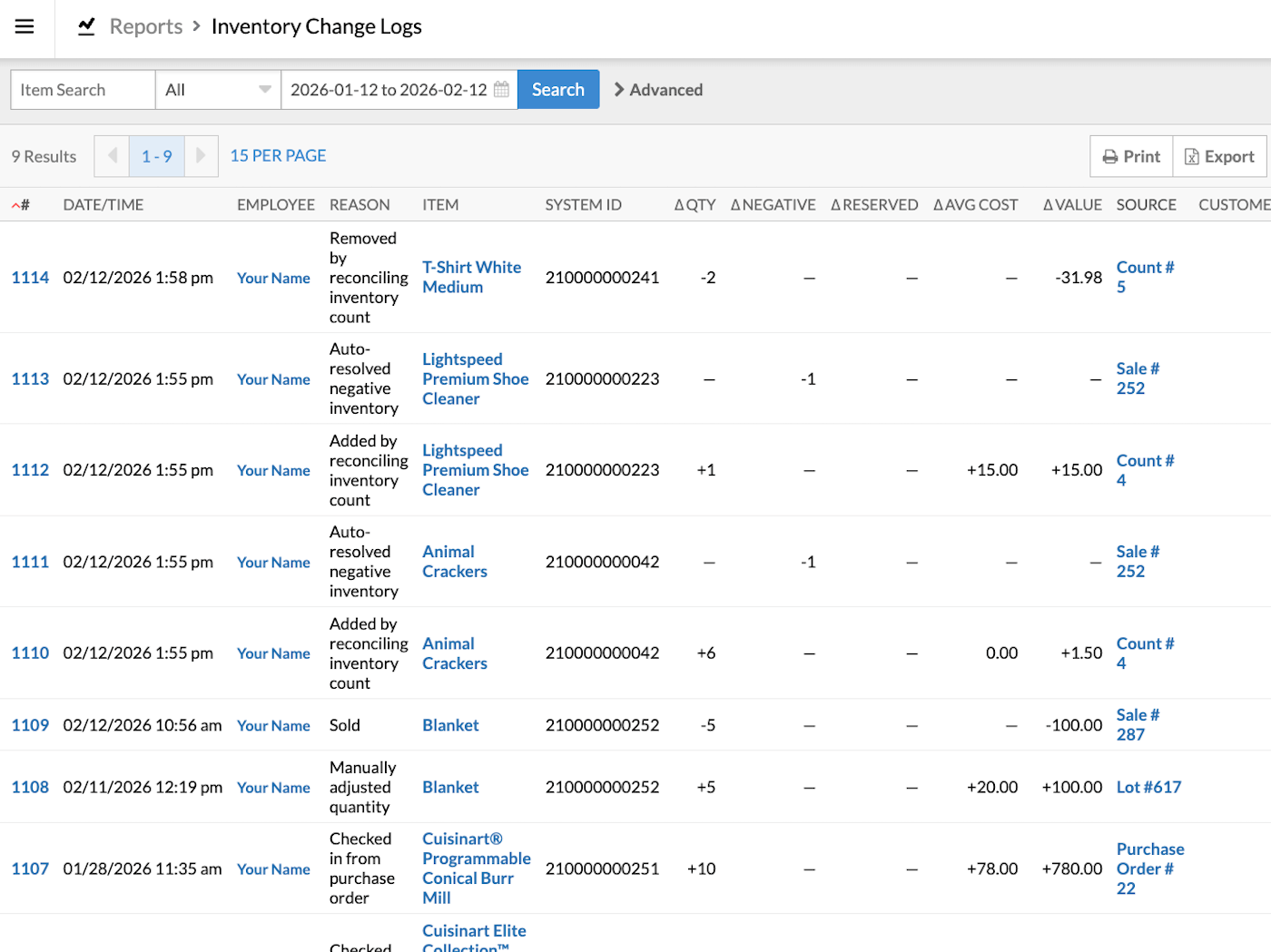Viewport: 1271px width, 952px height.
Task: Open Blanket item in row 1109
Action: (450, 725)
